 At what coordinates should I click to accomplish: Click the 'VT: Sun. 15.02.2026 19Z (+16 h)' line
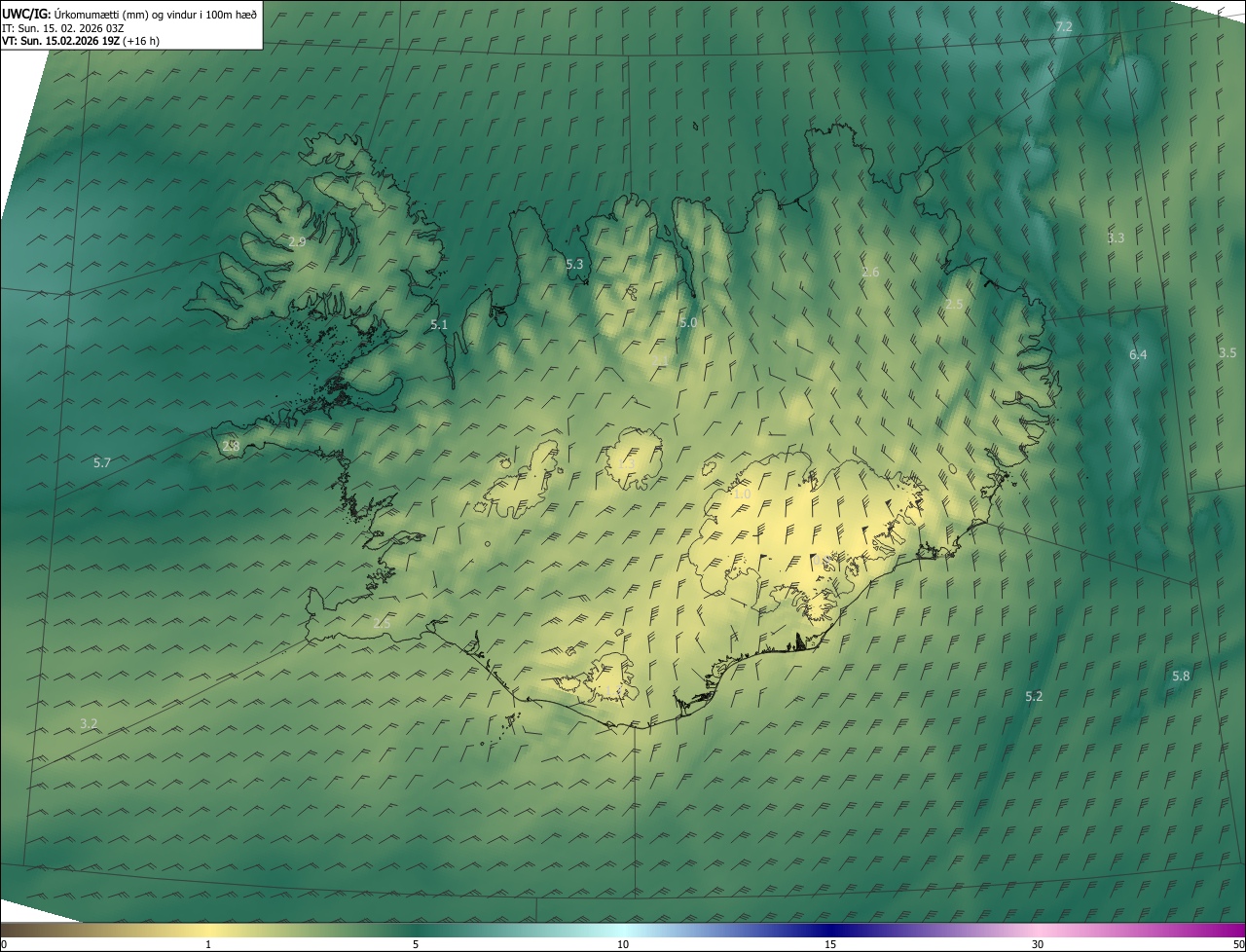pos(81,41)
